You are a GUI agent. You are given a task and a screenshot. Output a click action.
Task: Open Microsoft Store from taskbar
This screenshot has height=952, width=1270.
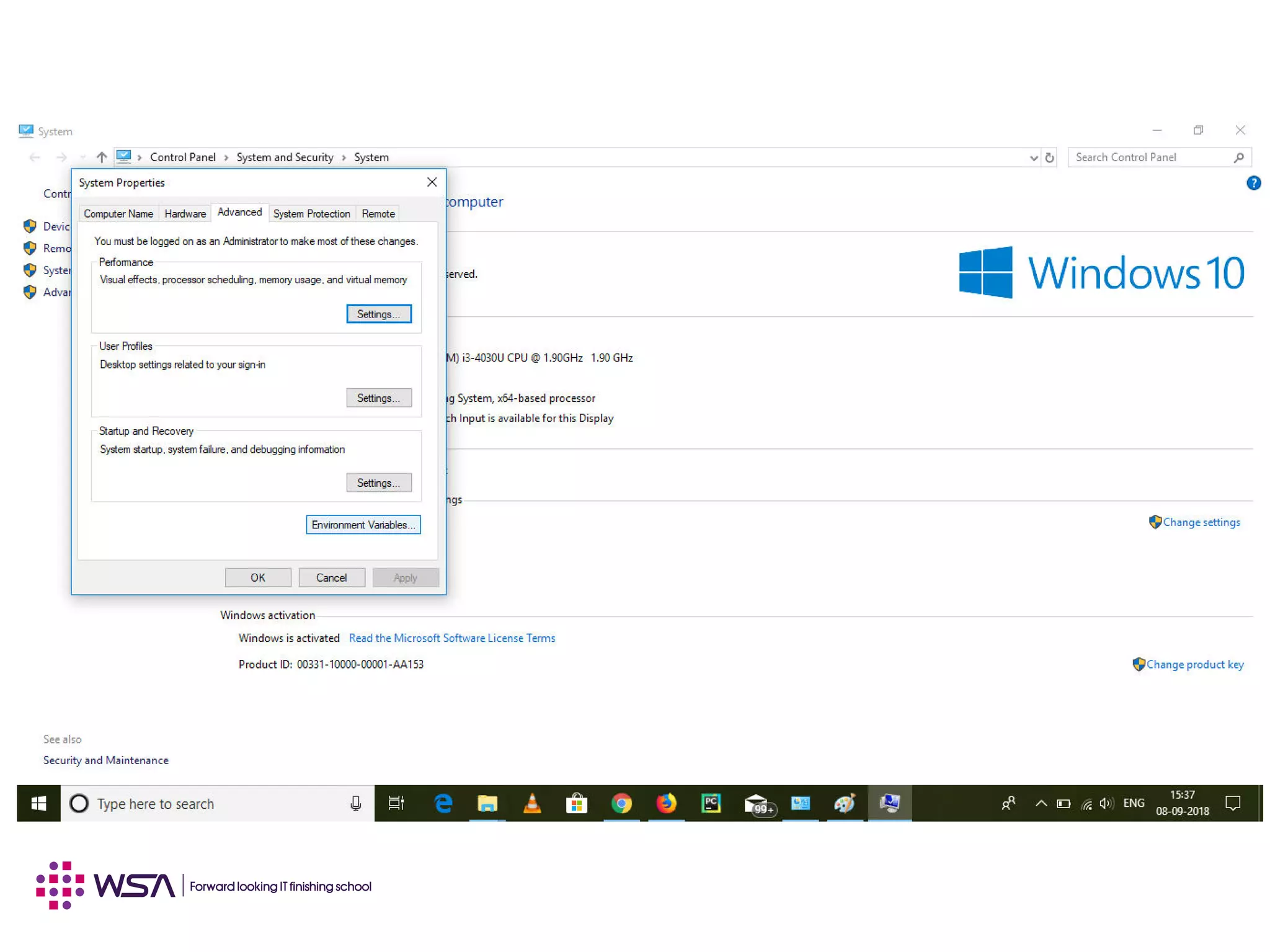pos(577,803)
